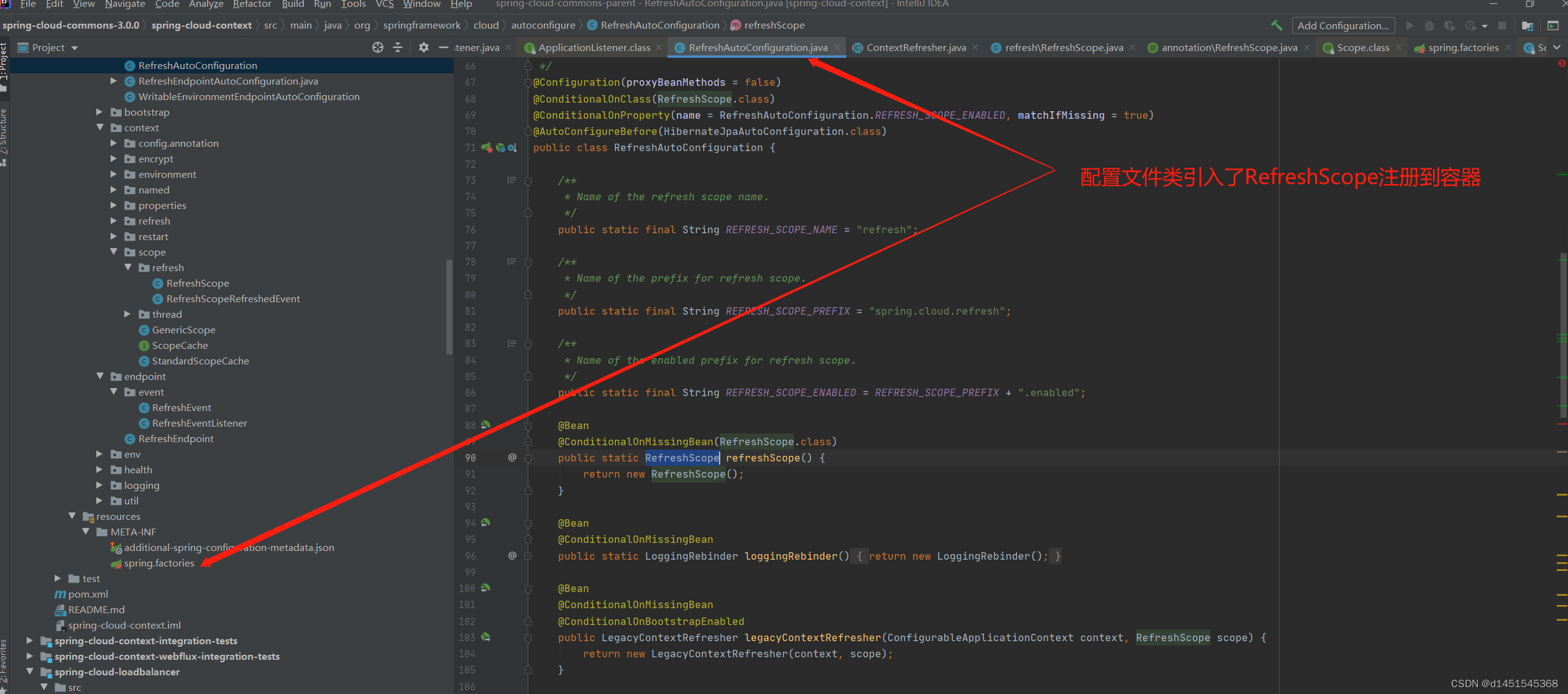Click the Stop square icon in toolbar
This screenshot has height=694, width=1568.
[1502, 25]
